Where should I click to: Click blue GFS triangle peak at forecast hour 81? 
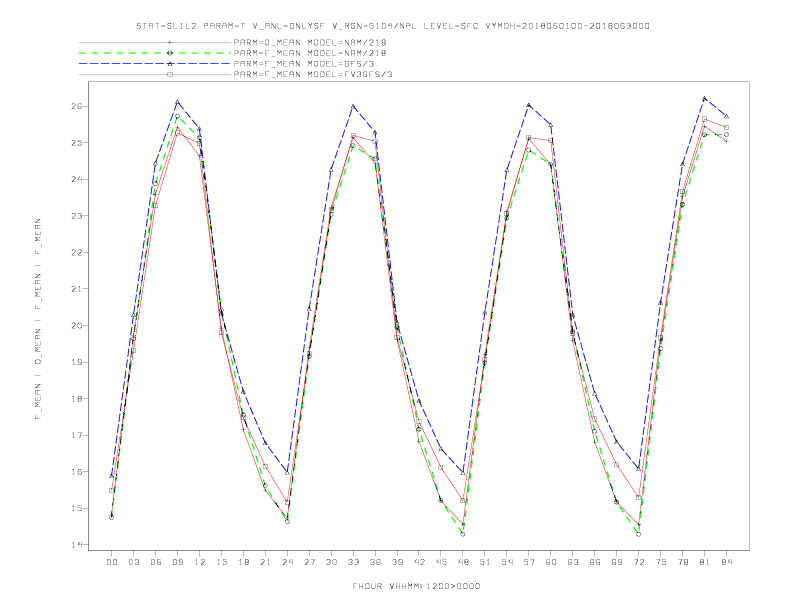[x=705, y=98]
